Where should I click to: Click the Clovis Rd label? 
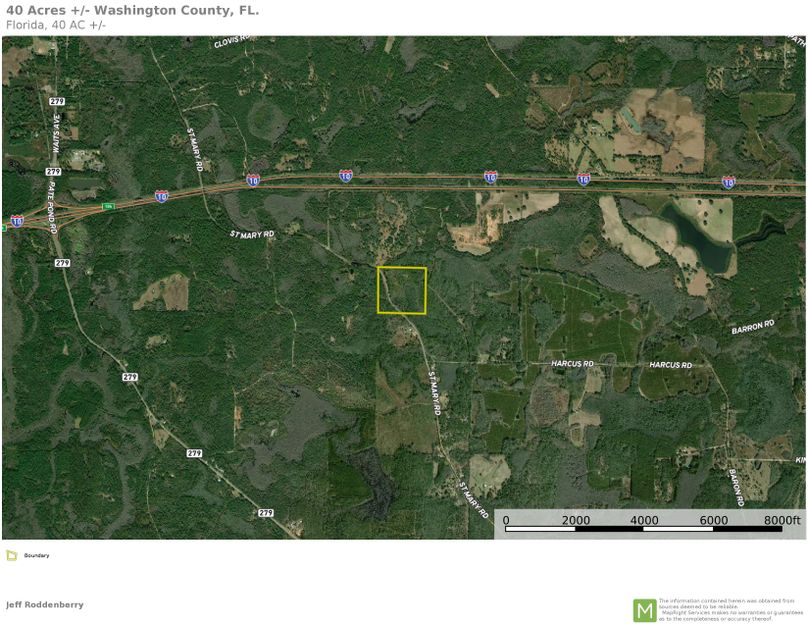(x=231, y=41)
